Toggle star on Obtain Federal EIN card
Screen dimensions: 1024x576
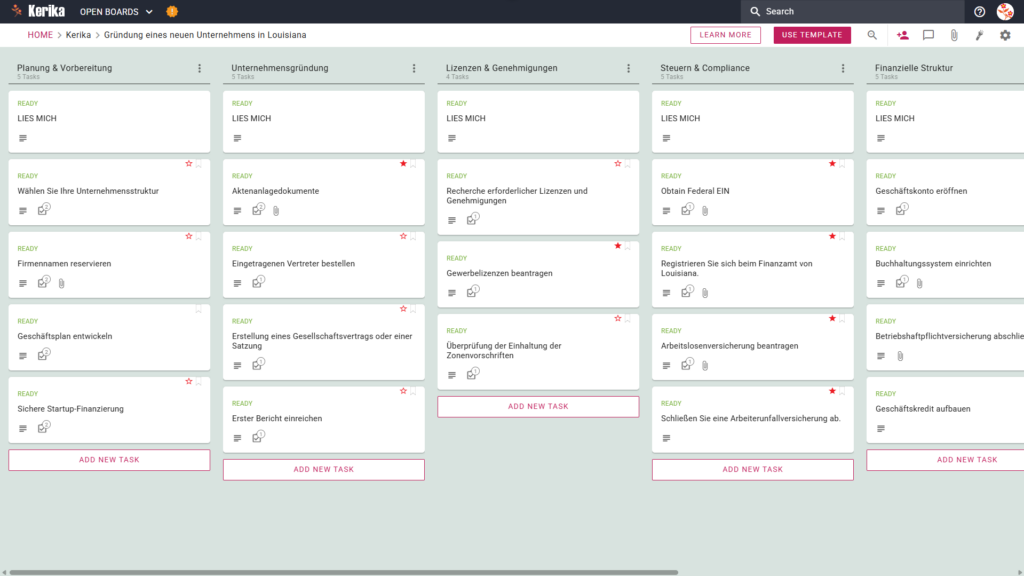point(832,163)
